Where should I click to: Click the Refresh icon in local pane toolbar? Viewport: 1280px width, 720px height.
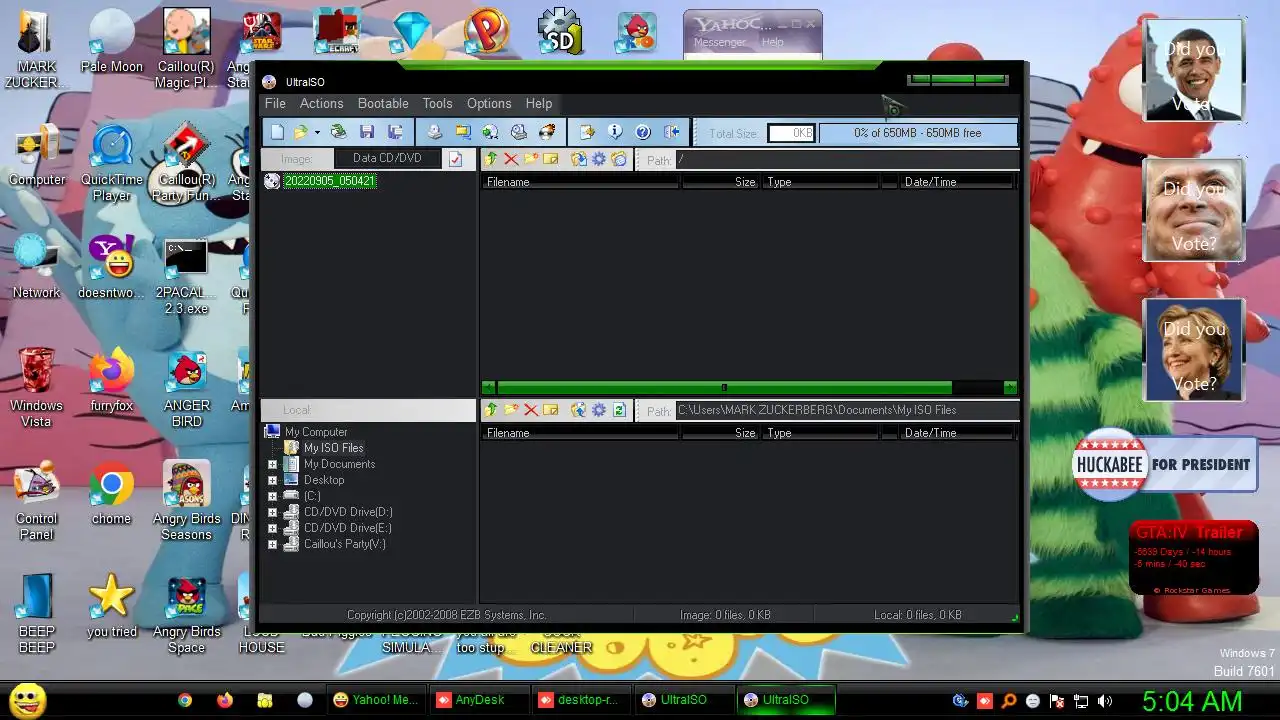[618, 410]
